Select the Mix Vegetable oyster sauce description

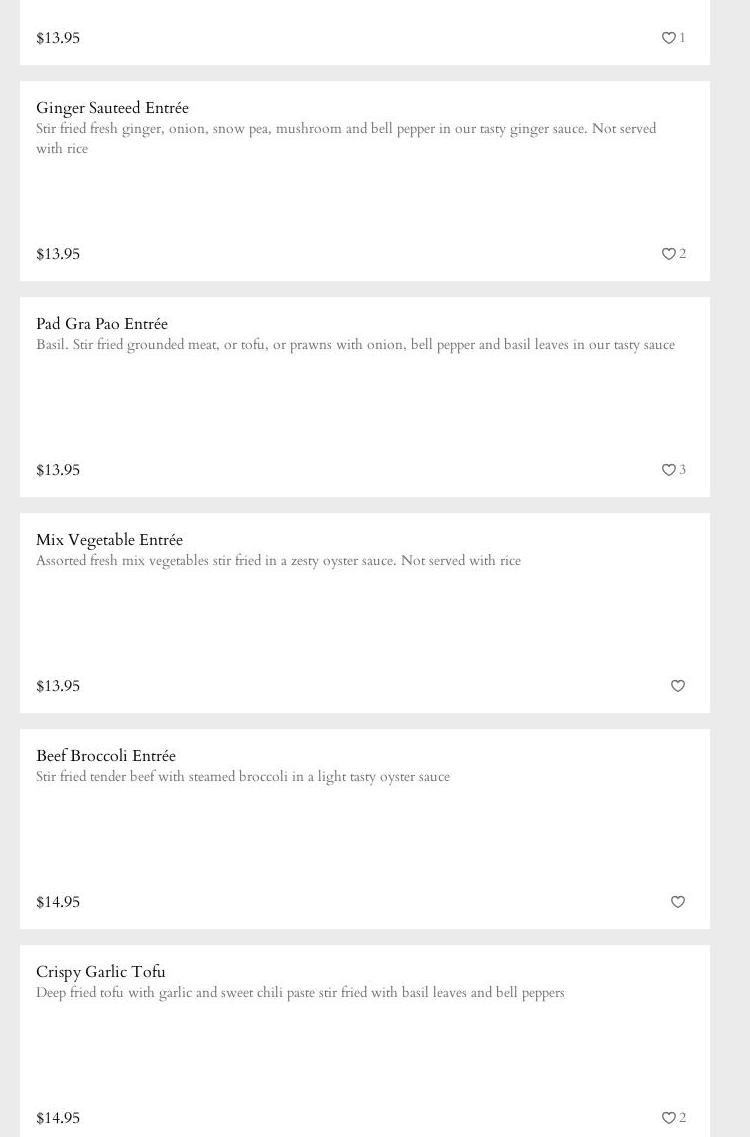click(278, 561)
